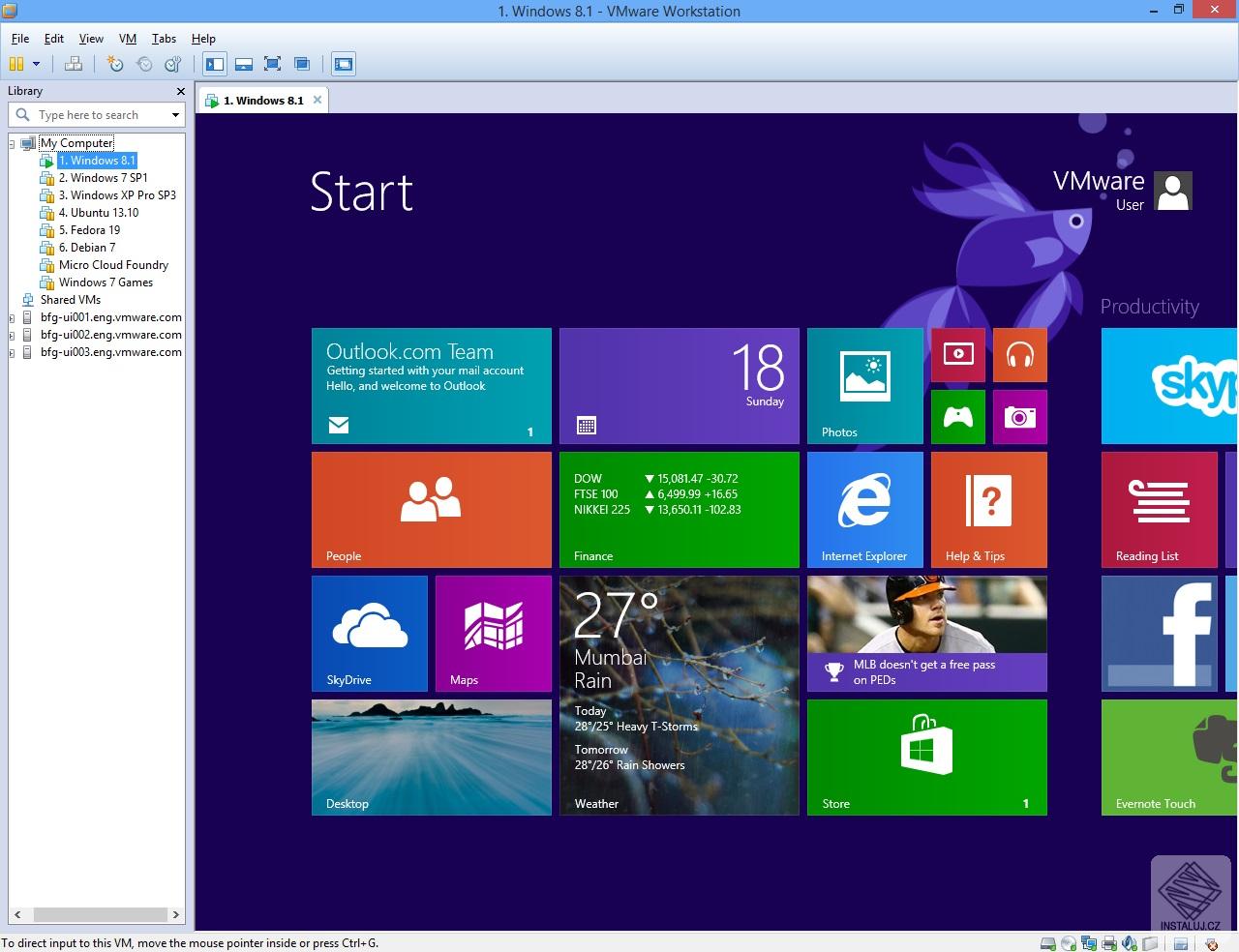Viewport: 1239px width, 952px height.
Task: Open the Finance stock tile
Action: (x=680, y=510)
